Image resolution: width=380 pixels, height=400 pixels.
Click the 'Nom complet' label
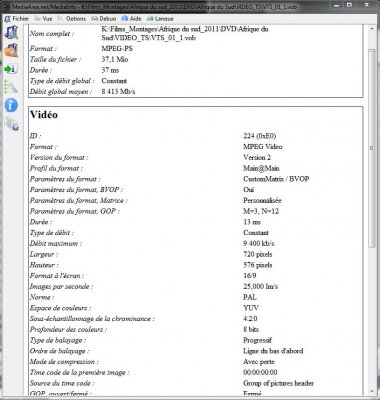(x=52, y=34)
